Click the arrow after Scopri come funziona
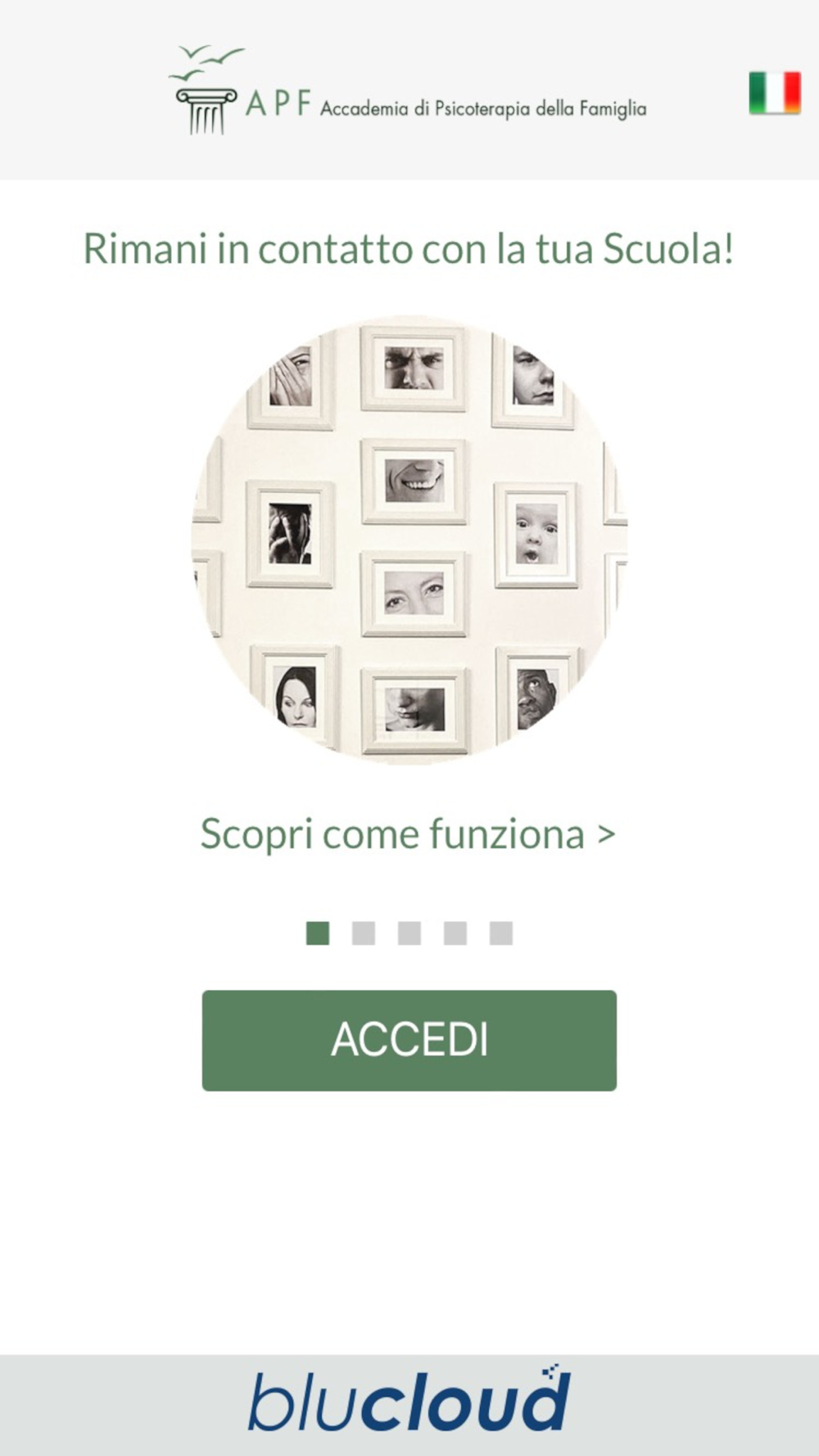Viewport: 819px width, 1456px height. [x=606, y=834]
